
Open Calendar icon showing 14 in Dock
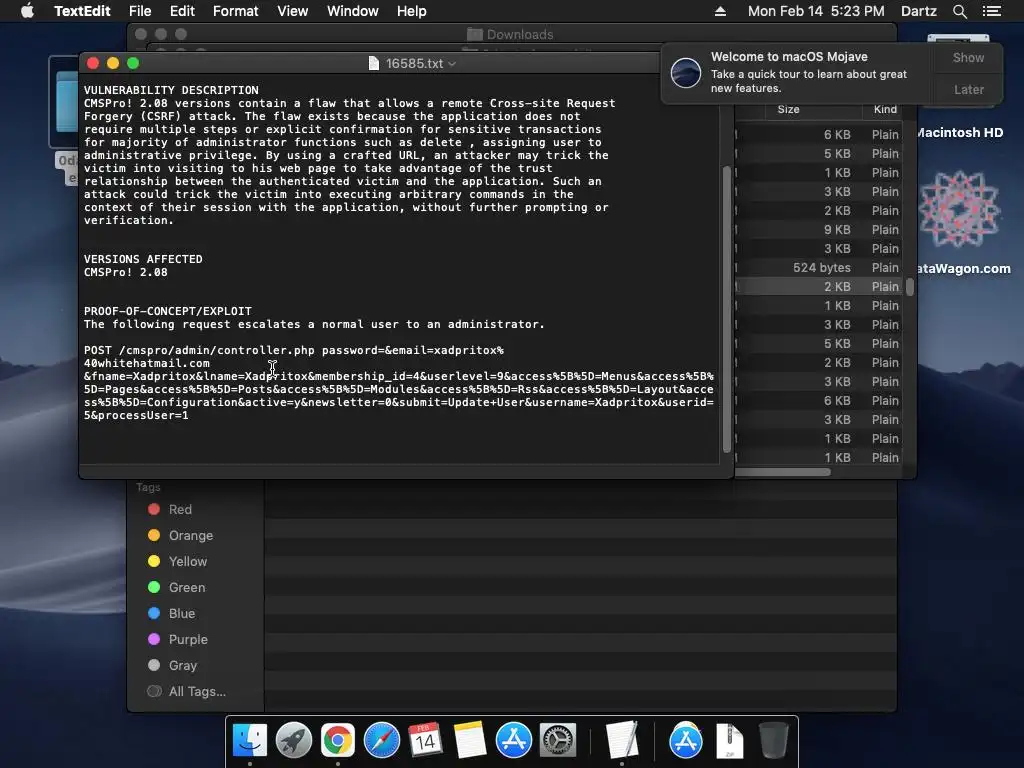pos(425,741)
